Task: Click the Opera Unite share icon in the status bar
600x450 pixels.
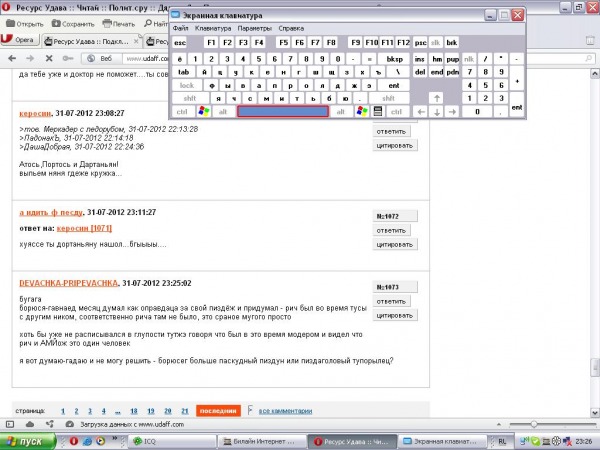Action: click(49, 424)
